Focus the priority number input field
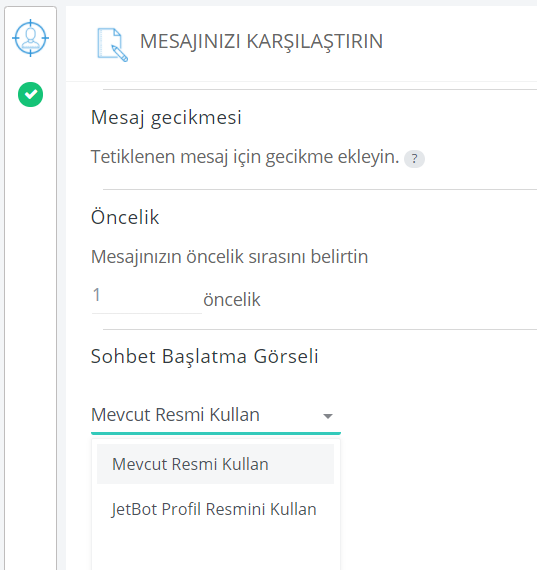The height and width of the screenshot is (570, 537). click(x=147, y=299)
